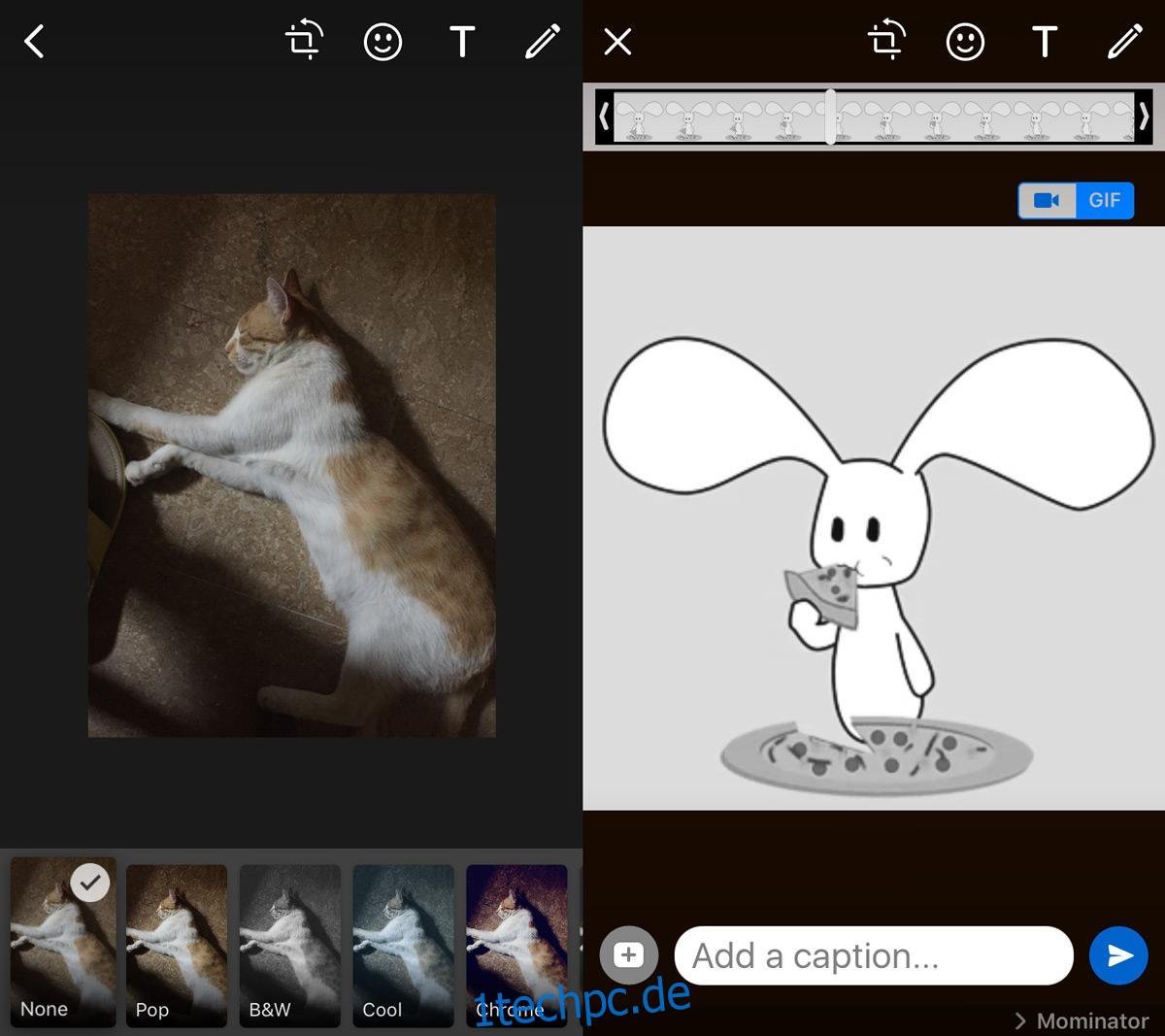Select the pencil draw tool in GIF editor
Screen dimensions: 1165x1036
pyautogui.click(x=1124, y=42)
